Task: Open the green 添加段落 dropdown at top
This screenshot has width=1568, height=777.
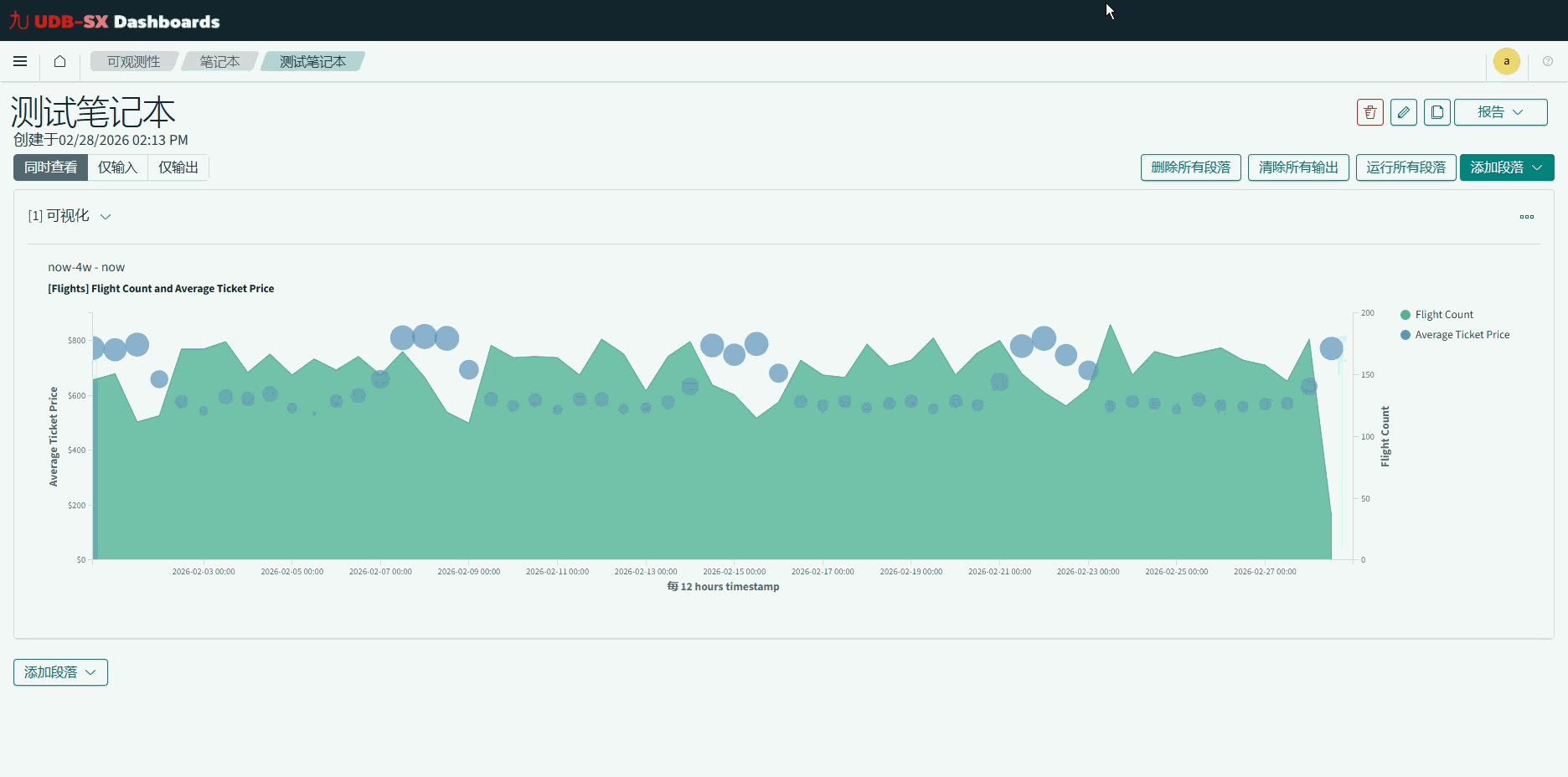Action: [1506, 167]
